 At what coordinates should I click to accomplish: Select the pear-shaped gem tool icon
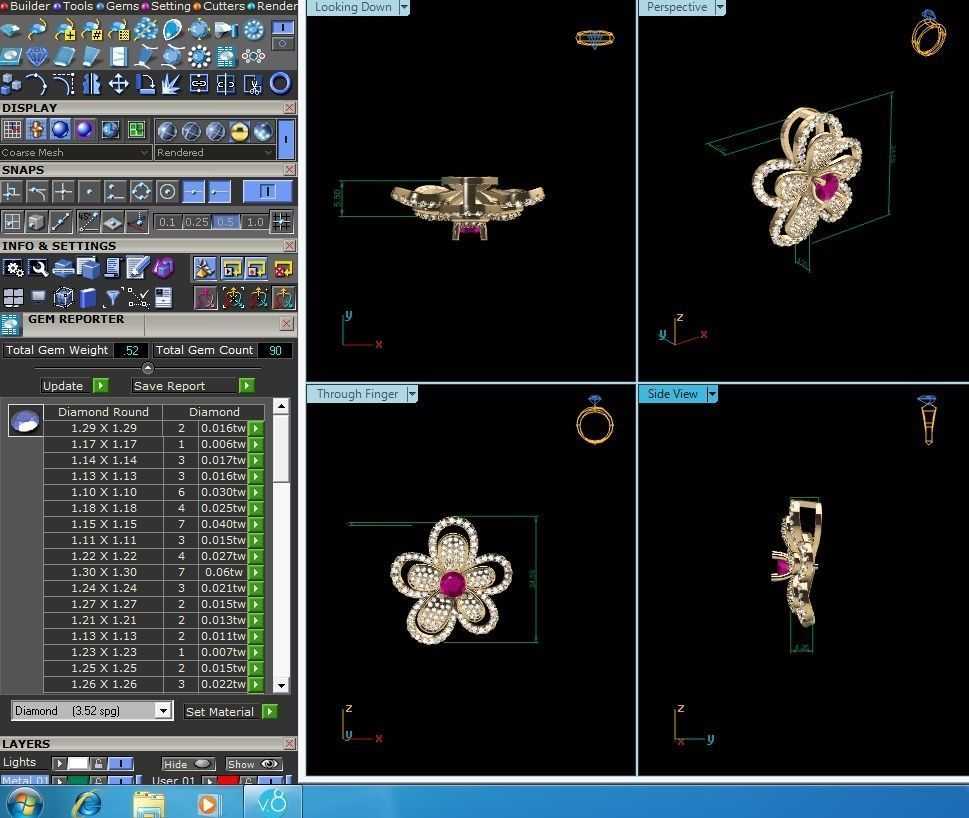point(172,29)
